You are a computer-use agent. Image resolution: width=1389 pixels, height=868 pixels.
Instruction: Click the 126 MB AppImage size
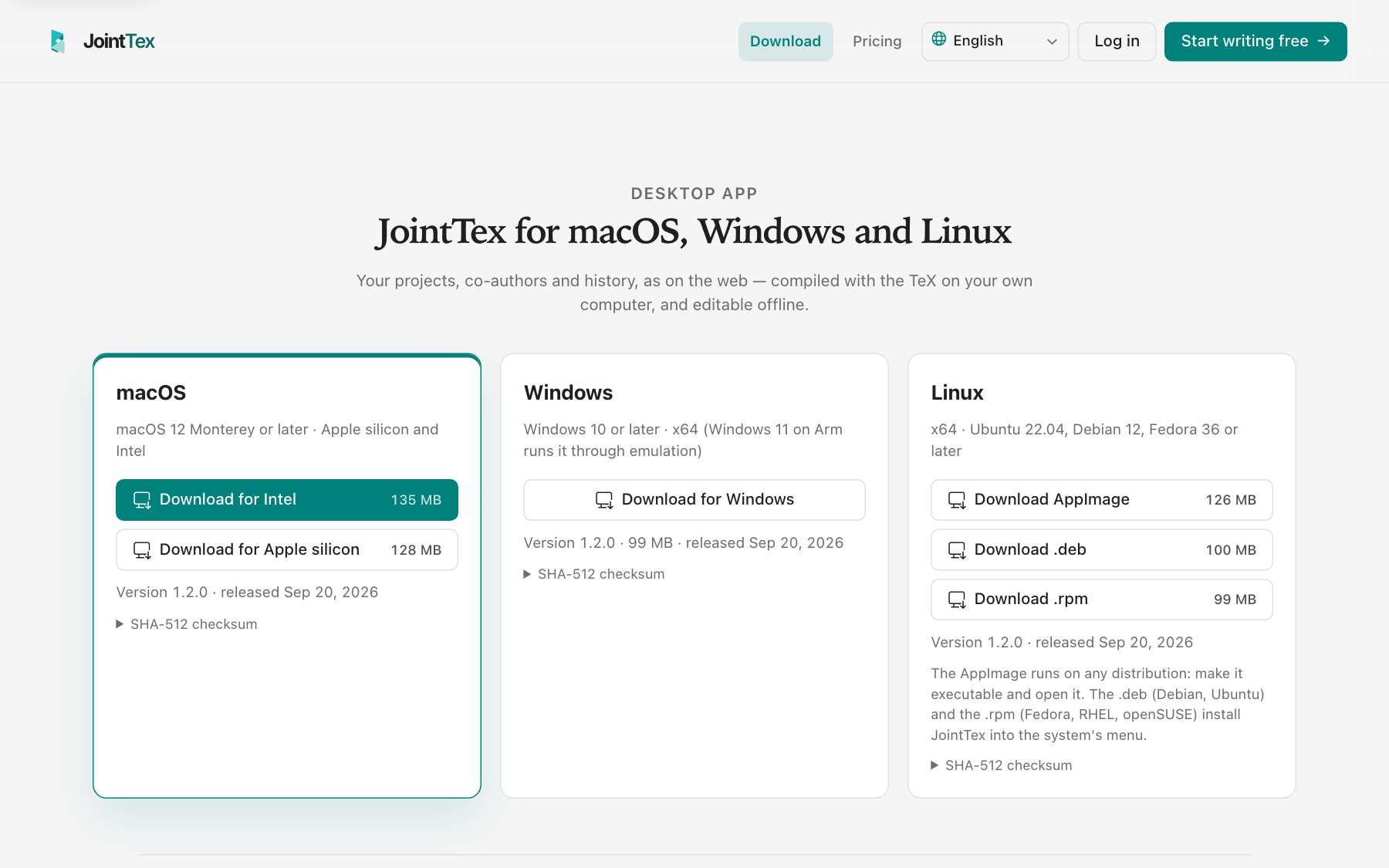coord(1231,500)
